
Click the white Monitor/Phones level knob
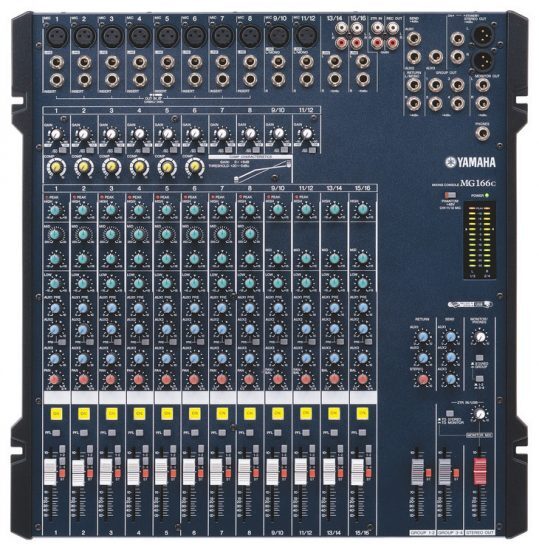(x=480, y=337)
